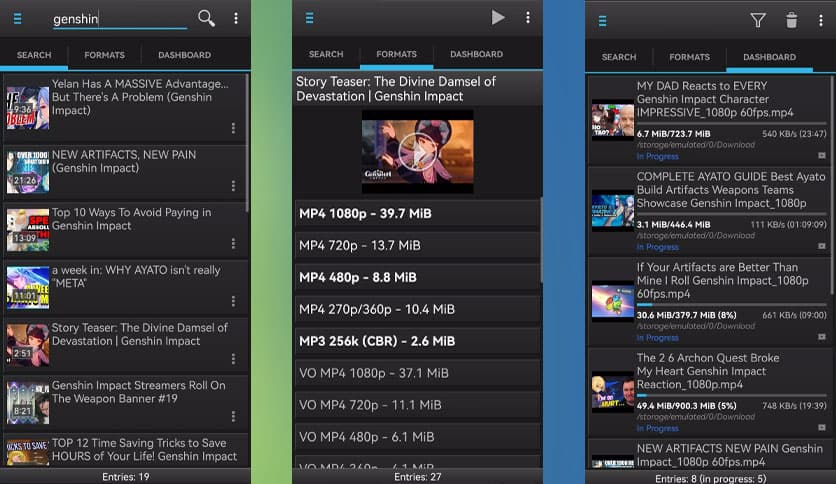Open Top 10 Ways To Avoid Paying thumbnail

[x=28, y=230]
